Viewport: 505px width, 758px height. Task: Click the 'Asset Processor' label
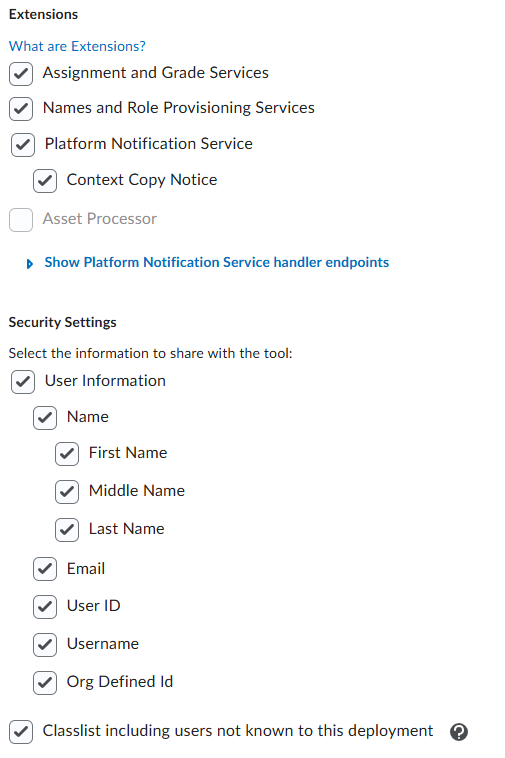(x=100, y=219)
